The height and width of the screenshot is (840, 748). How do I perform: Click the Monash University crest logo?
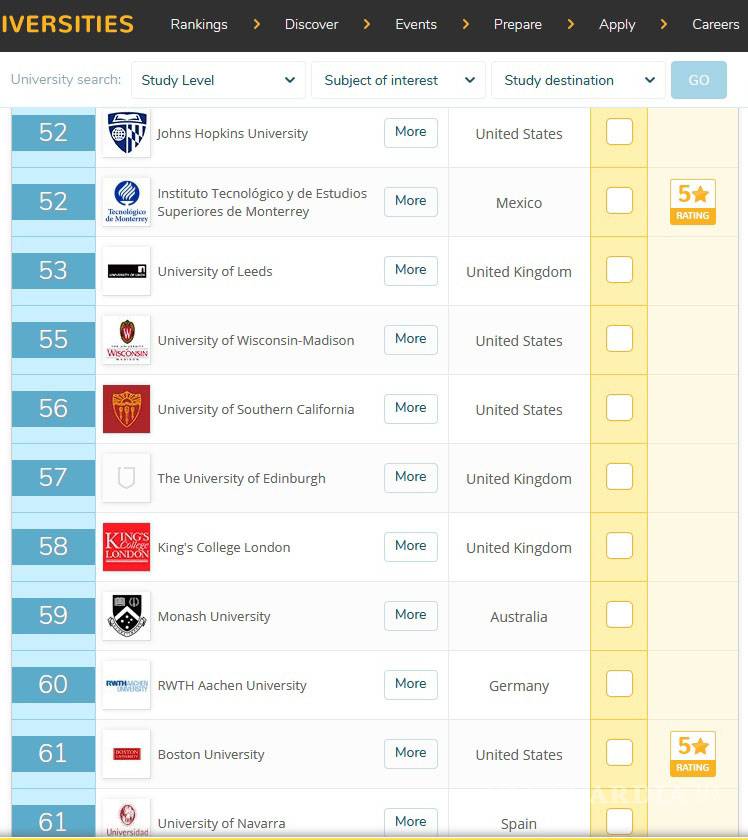126,616
